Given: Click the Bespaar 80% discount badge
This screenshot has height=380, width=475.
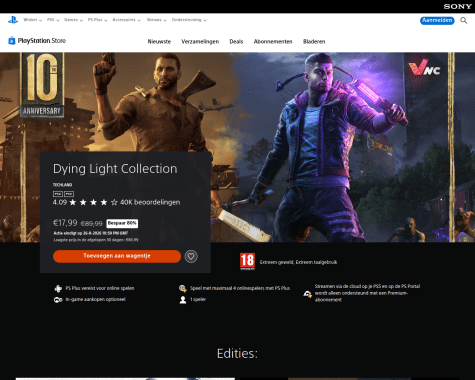Looking at the screenshot, I should pyautogui.click(x=122, y=223).
